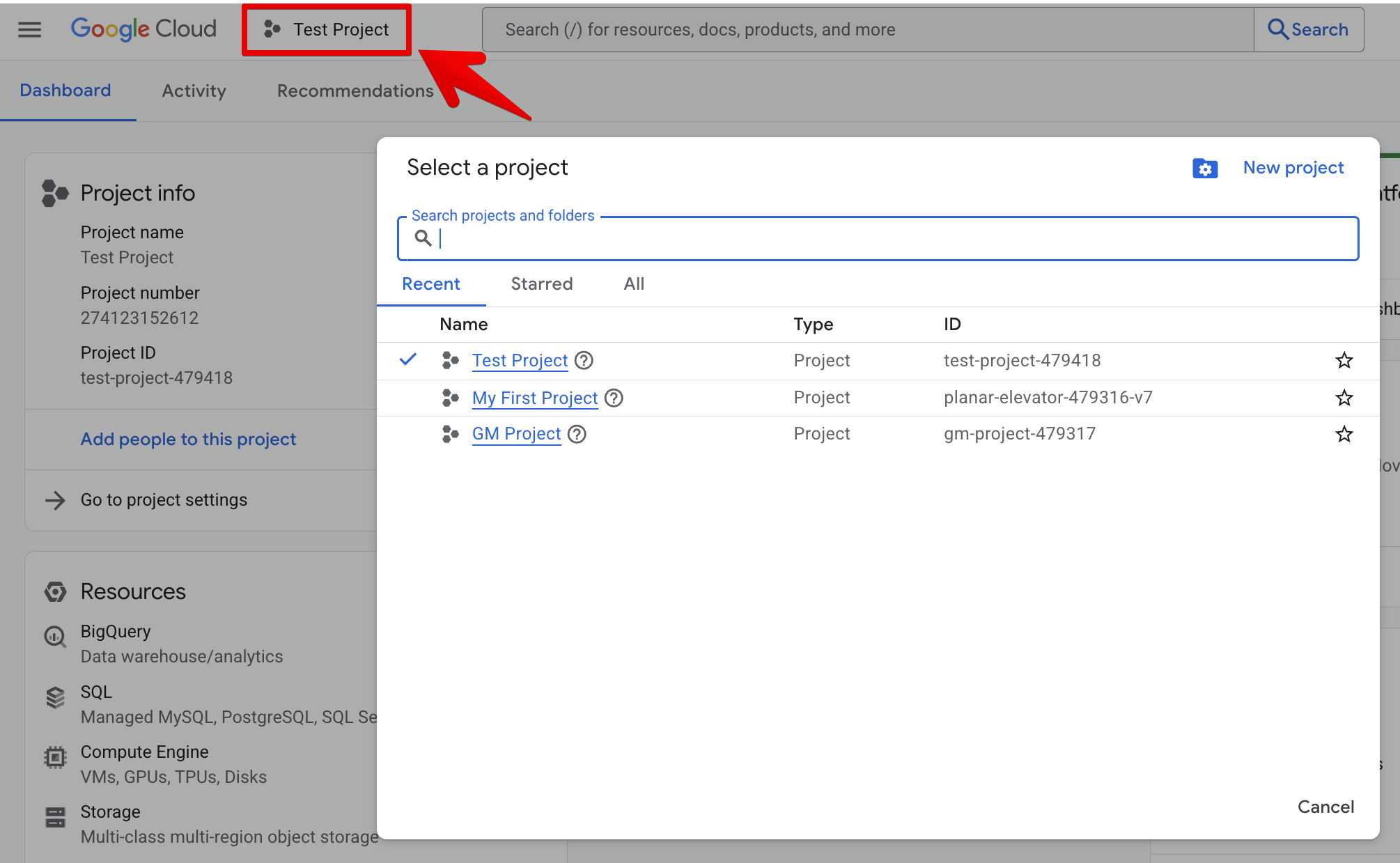This screenshot has height=863, width=1400.
Task: Click the GM Project hexagon icon
Action: pos(451,434)
